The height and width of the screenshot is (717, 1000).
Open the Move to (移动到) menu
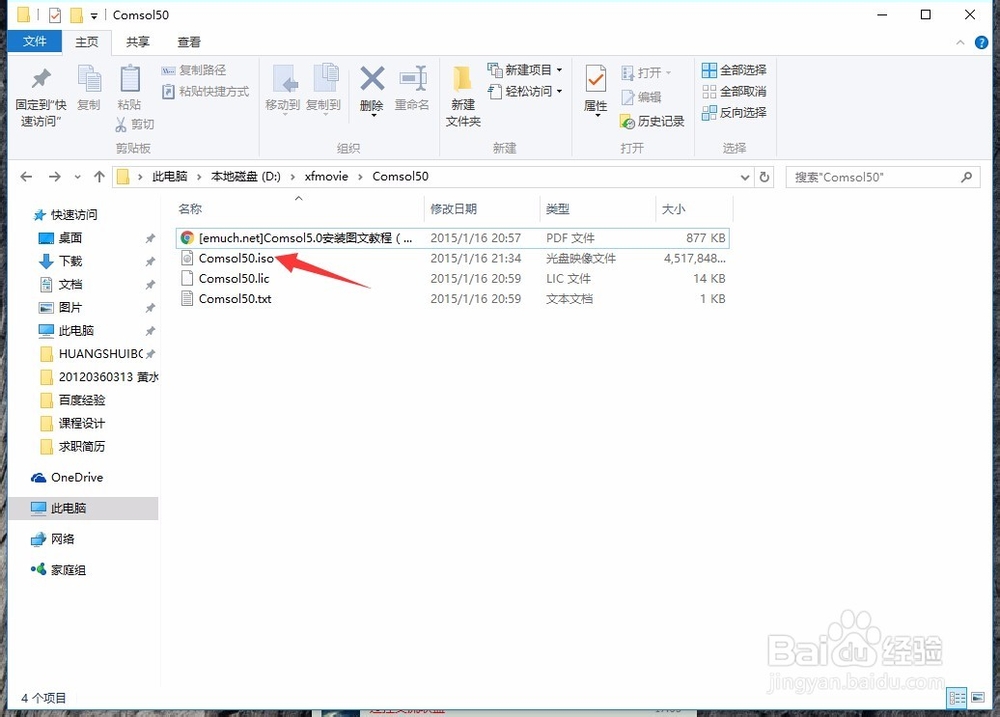pyautogui.click(x=283, y=89)
